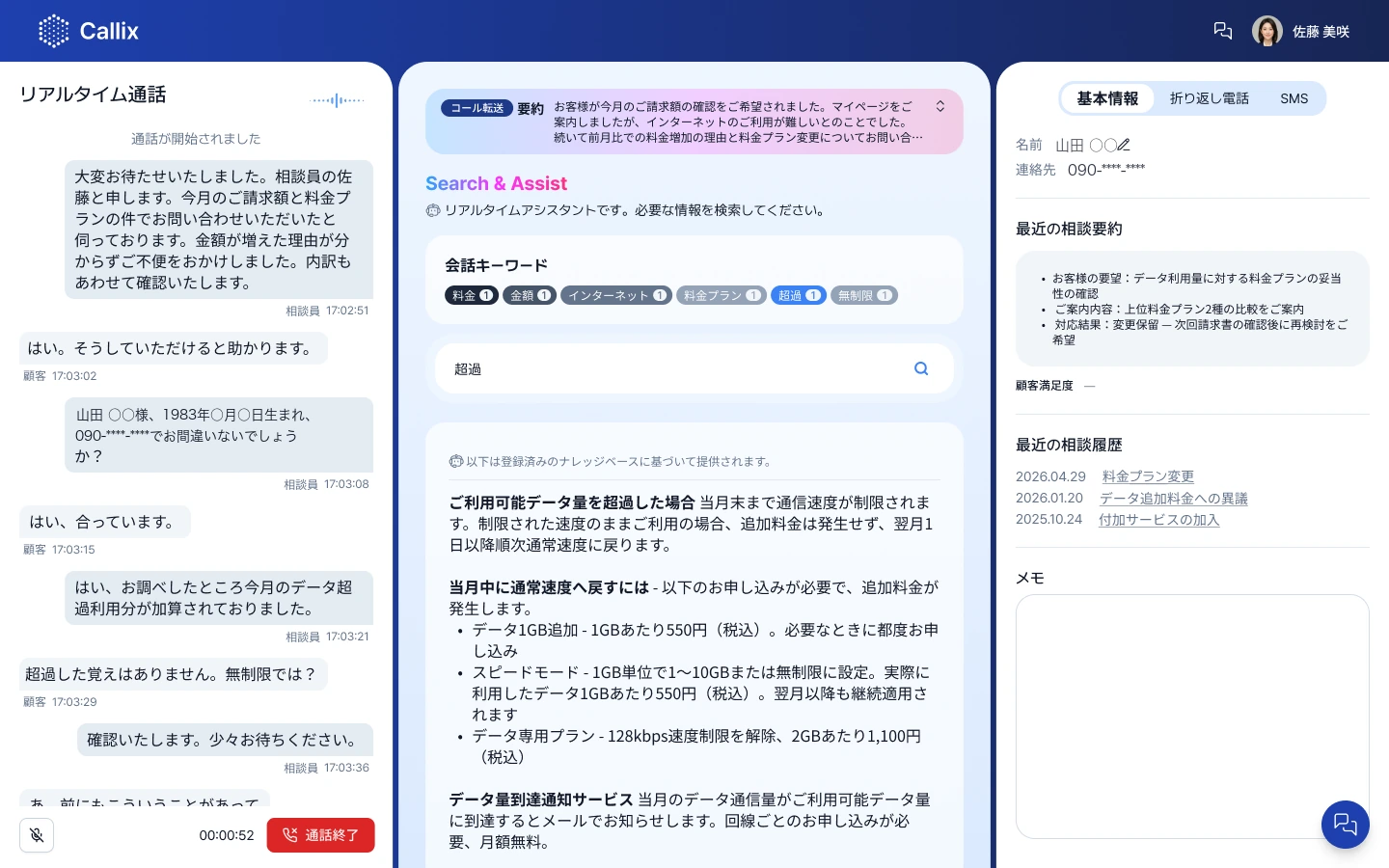Click the 顧客満足度 label

pyautogui.click(x=1044, y=386)
